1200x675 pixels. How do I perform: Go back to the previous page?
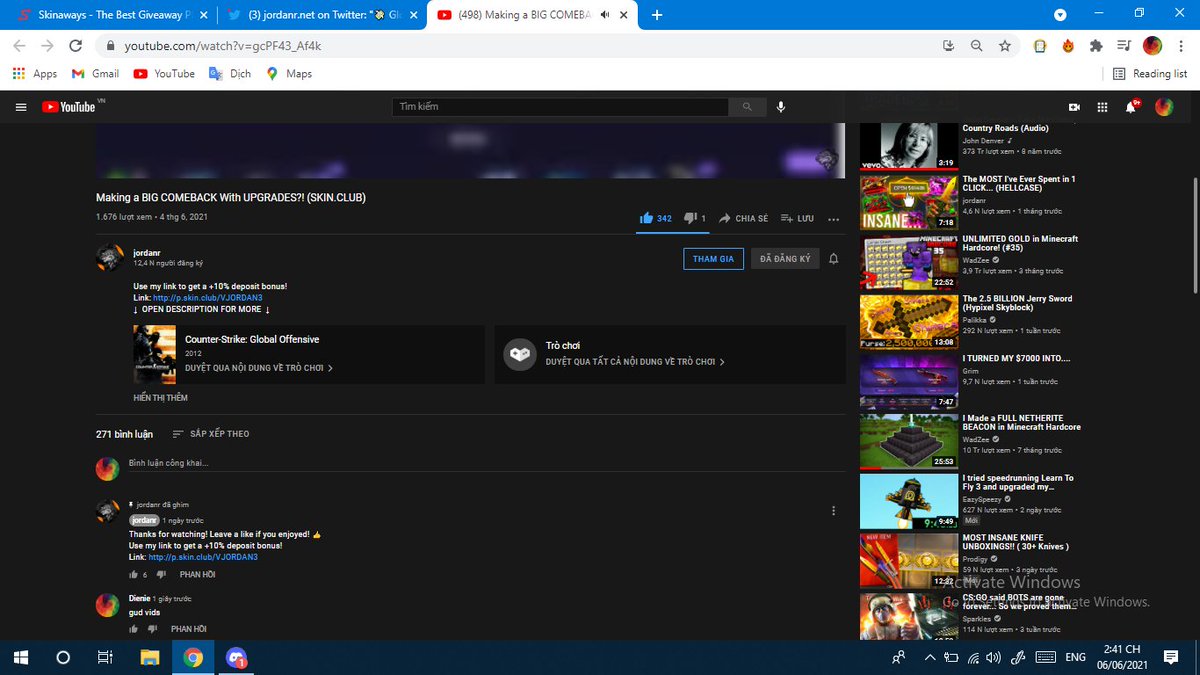tap(19, 46)
